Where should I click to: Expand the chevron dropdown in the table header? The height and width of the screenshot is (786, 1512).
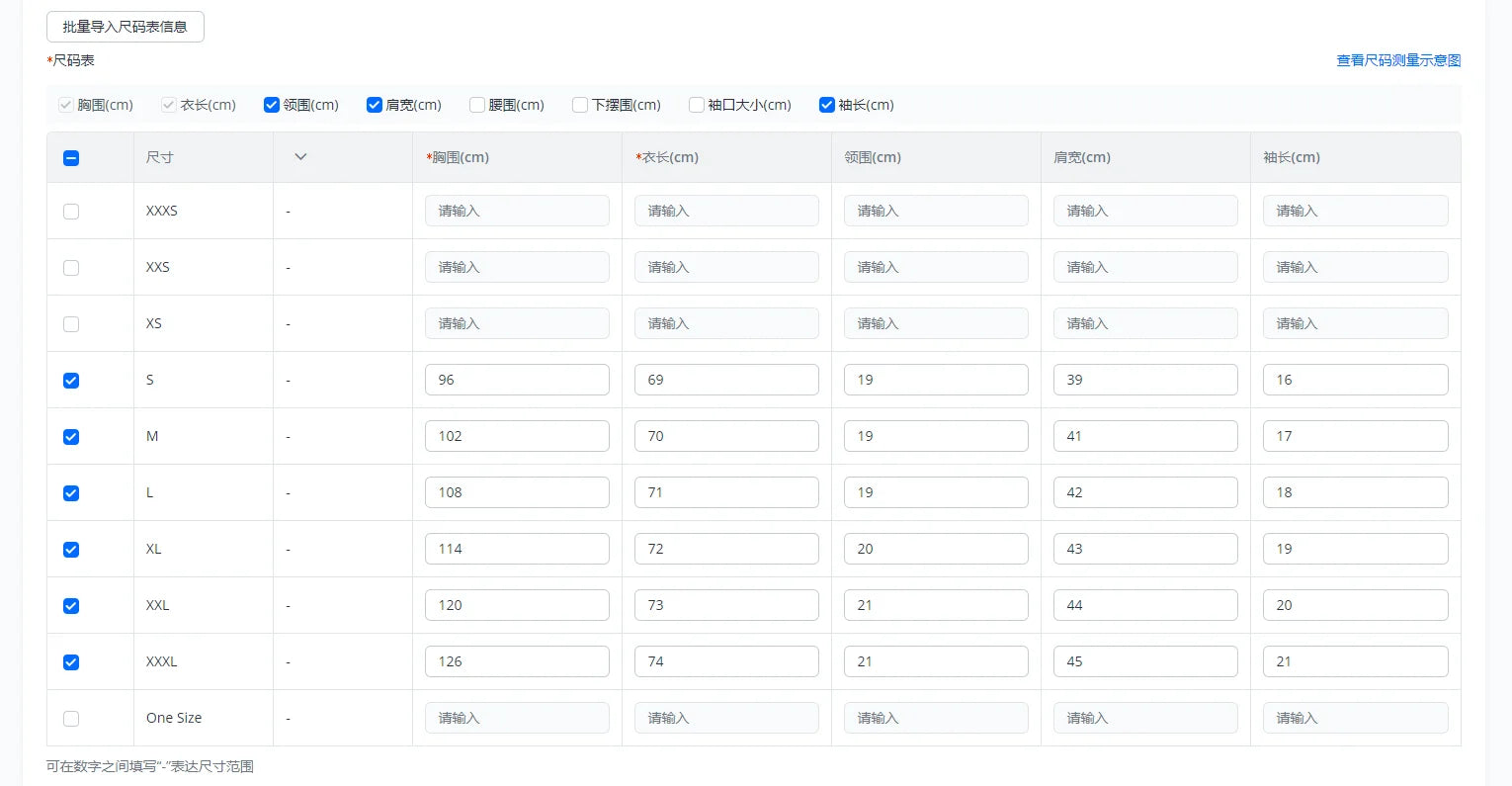pos(300,157)
